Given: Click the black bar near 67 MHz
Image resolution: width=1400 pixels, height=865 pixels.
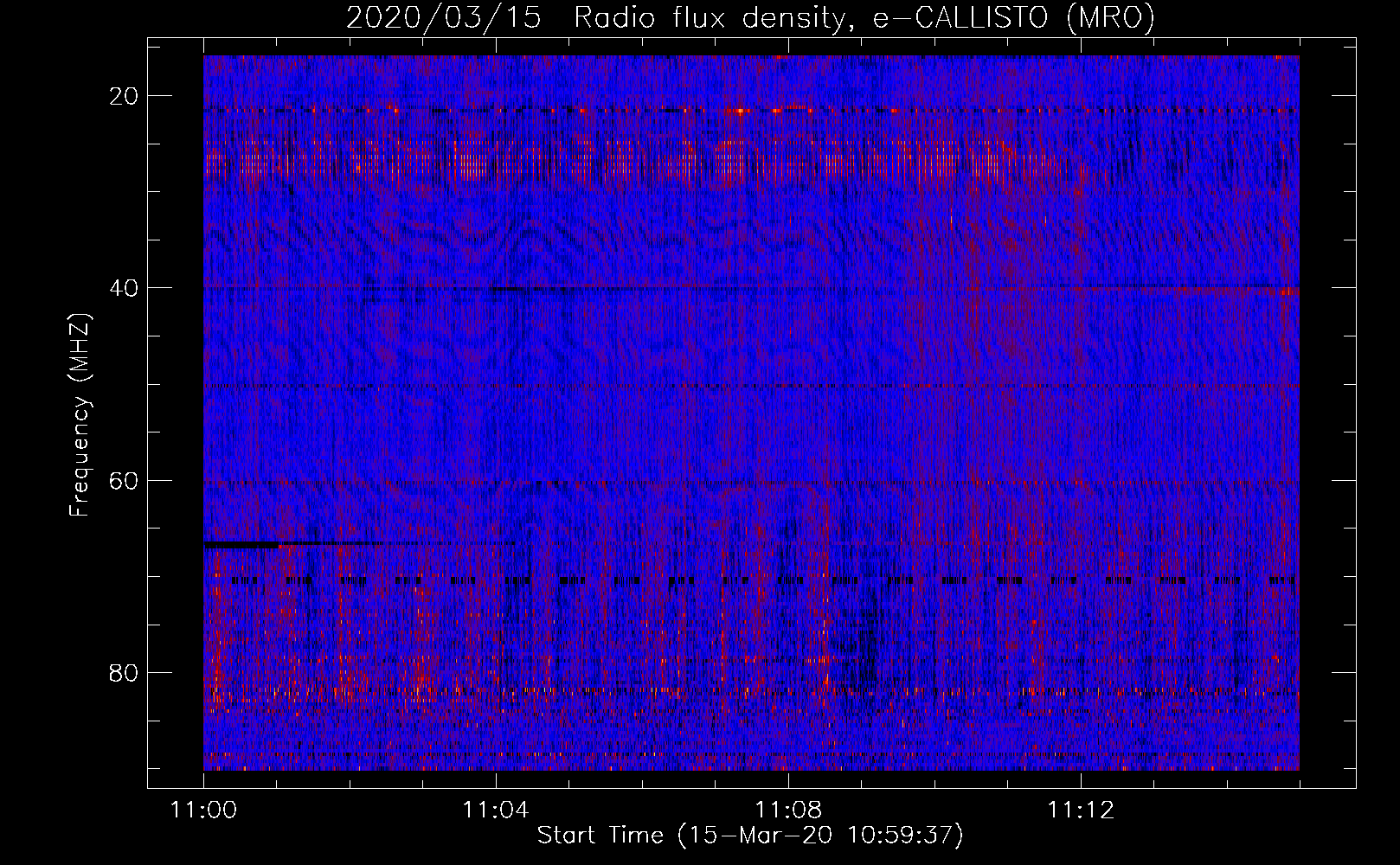Looking at the screenshot, I should point(241,545).
